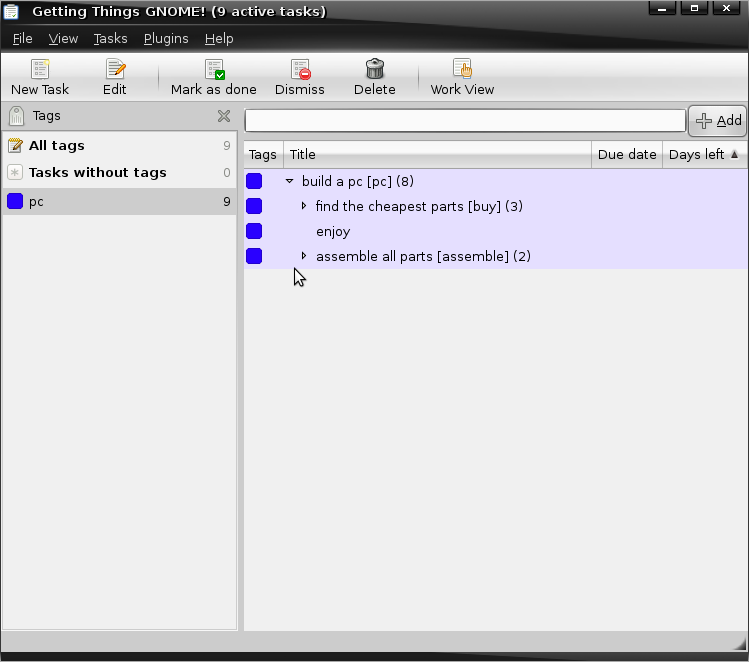
Task: Click the Dismiss task icon
Action: tap(300, 69)
